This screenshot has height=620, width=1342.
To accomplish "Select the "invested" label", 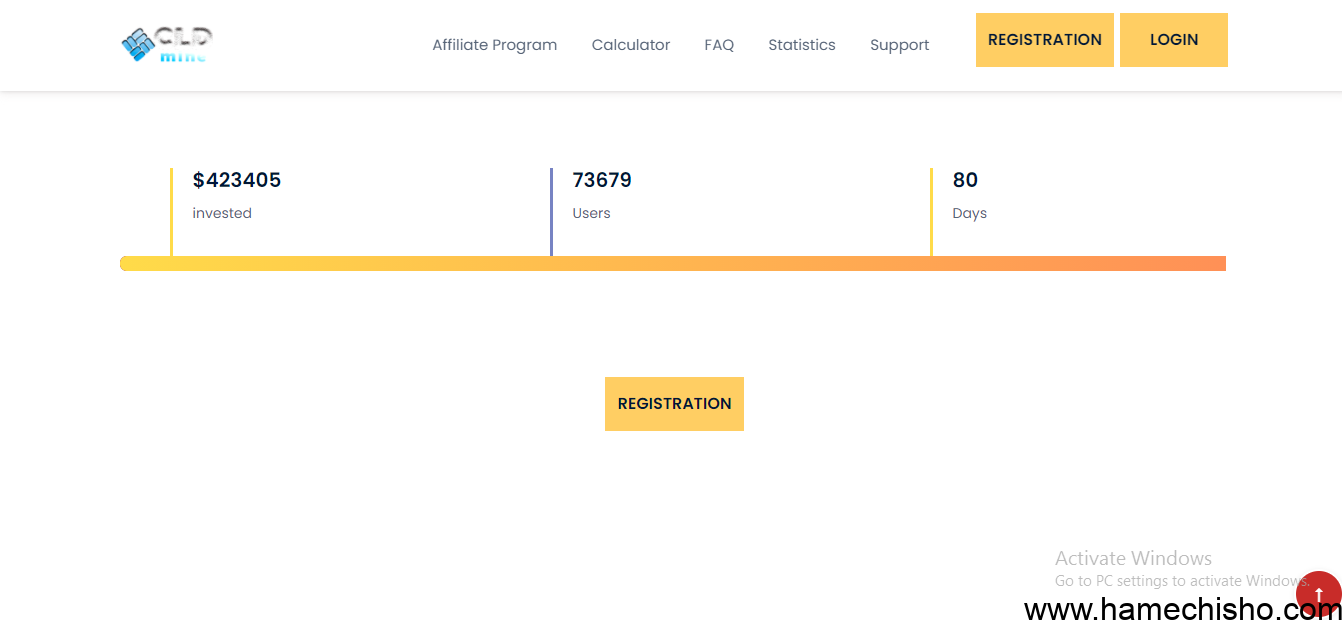I will (x=222, y=213).
